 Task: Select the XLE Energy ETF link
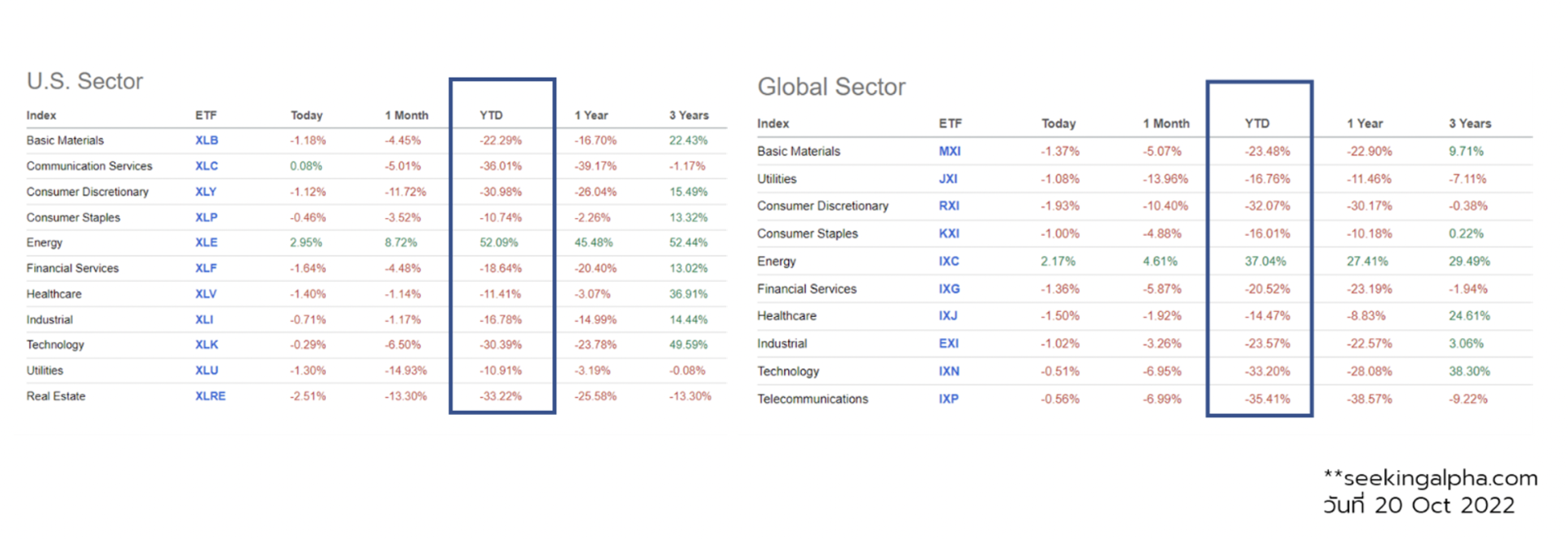[x=207, y=243]
